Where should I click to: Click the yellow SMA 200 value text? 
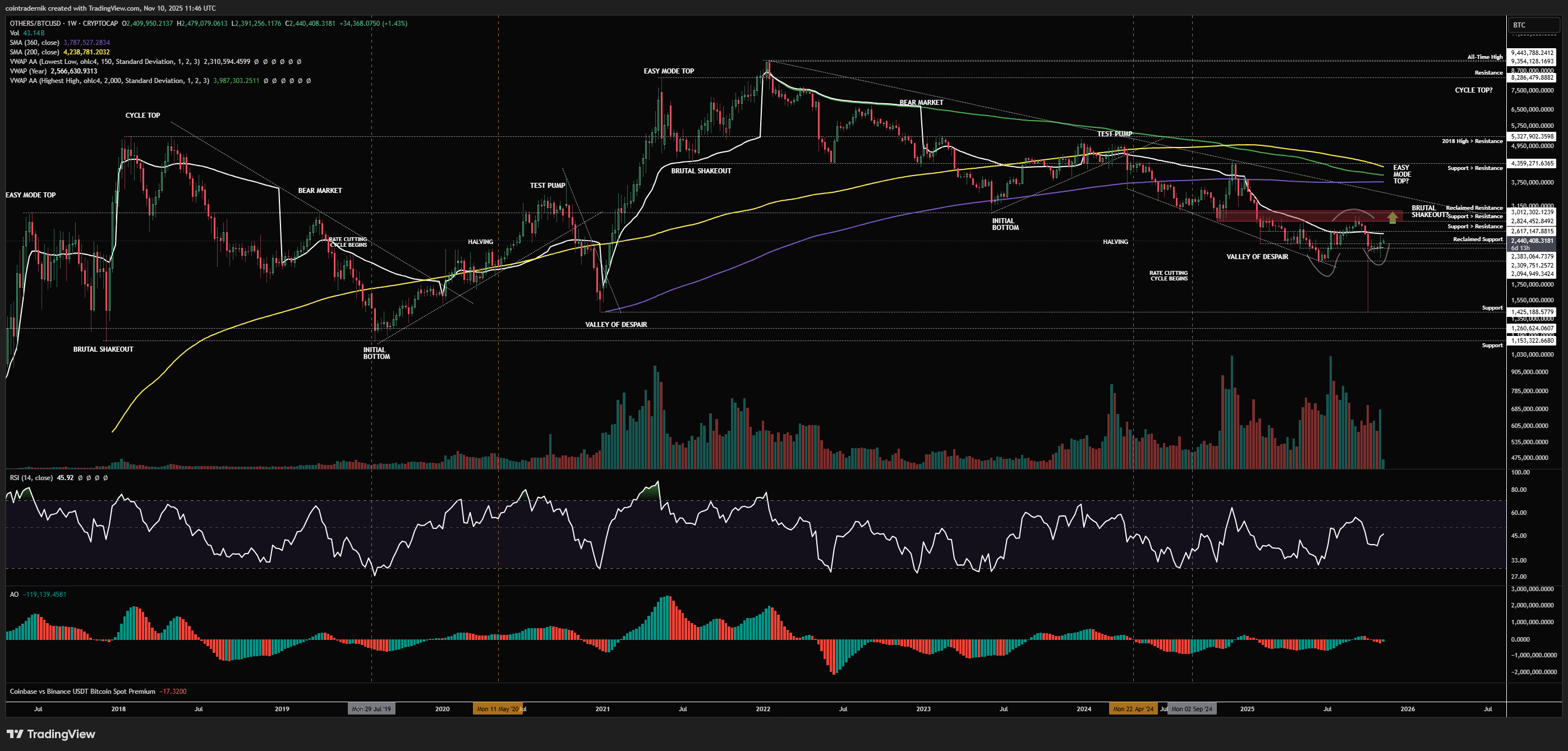[x=86, y=52]
